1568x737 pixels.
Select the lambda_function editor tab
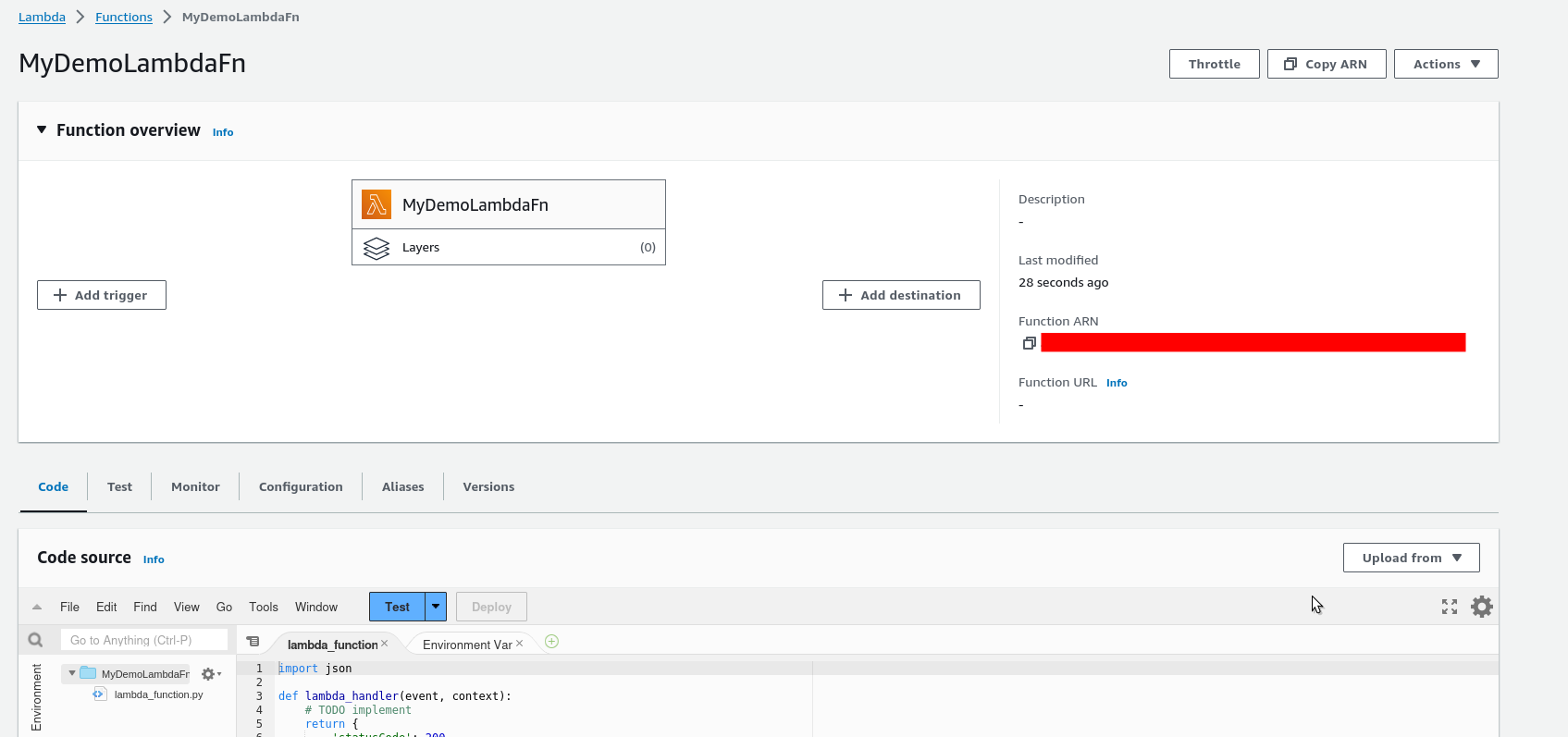(332, 645)
